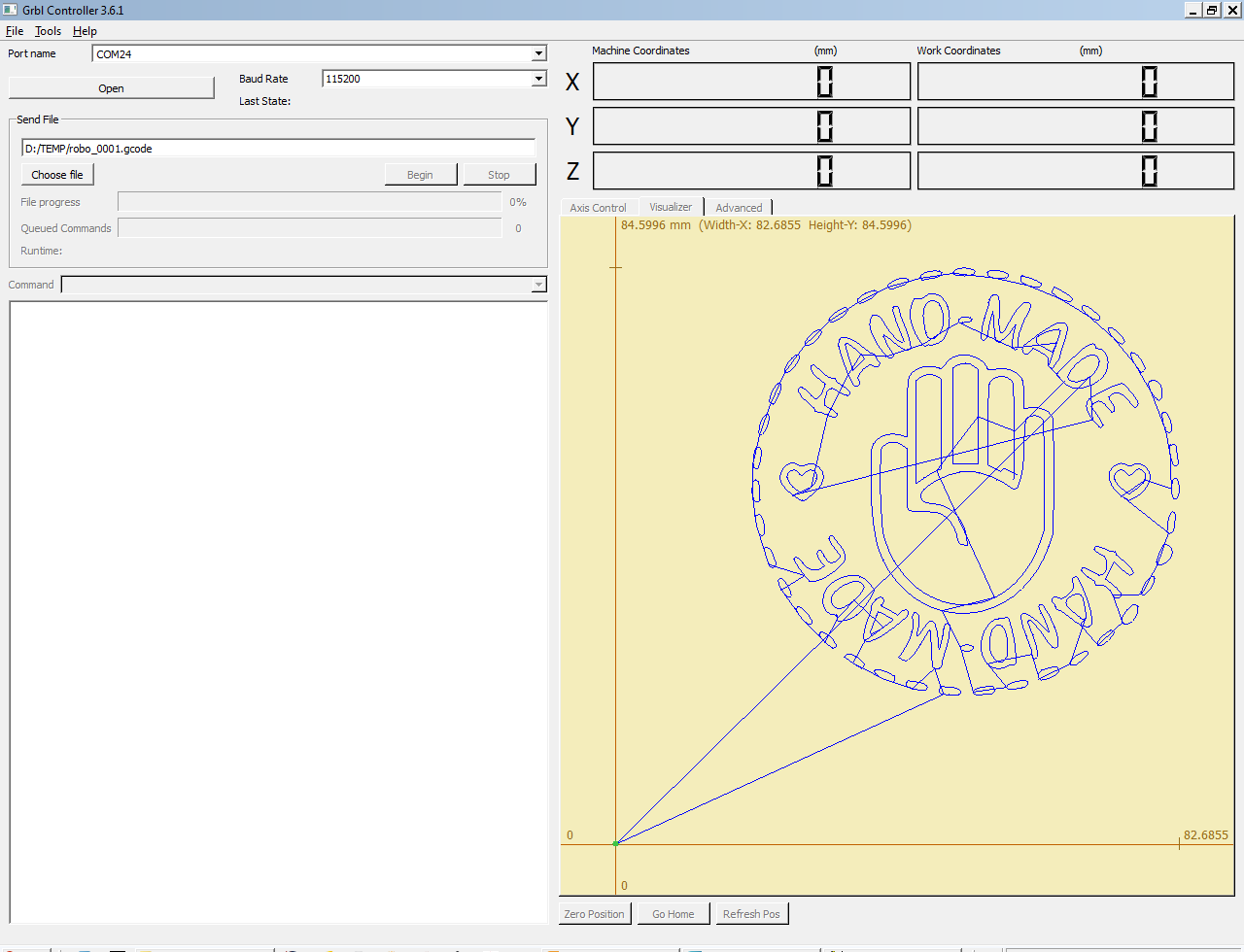Expand the Port name dropdown
Image resolution: width=1244 pixels, height=952 pixels.
(538, 54)
